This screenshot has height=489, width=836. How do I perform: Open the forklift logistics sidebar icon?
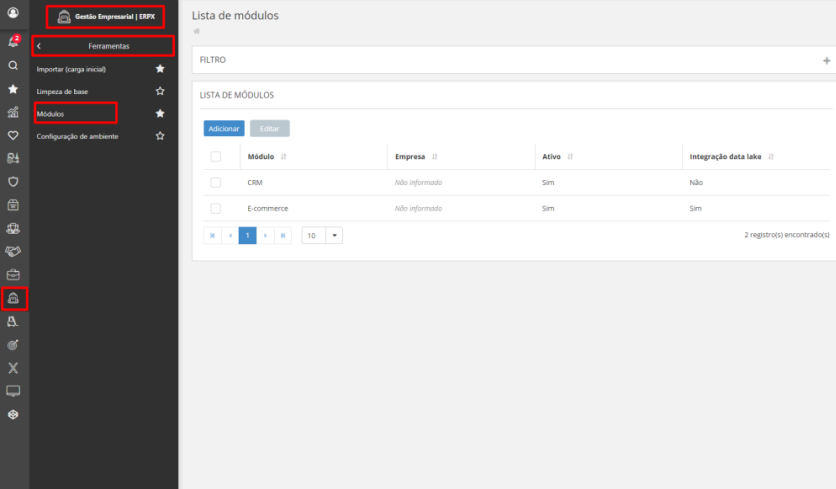click(13, 158)
